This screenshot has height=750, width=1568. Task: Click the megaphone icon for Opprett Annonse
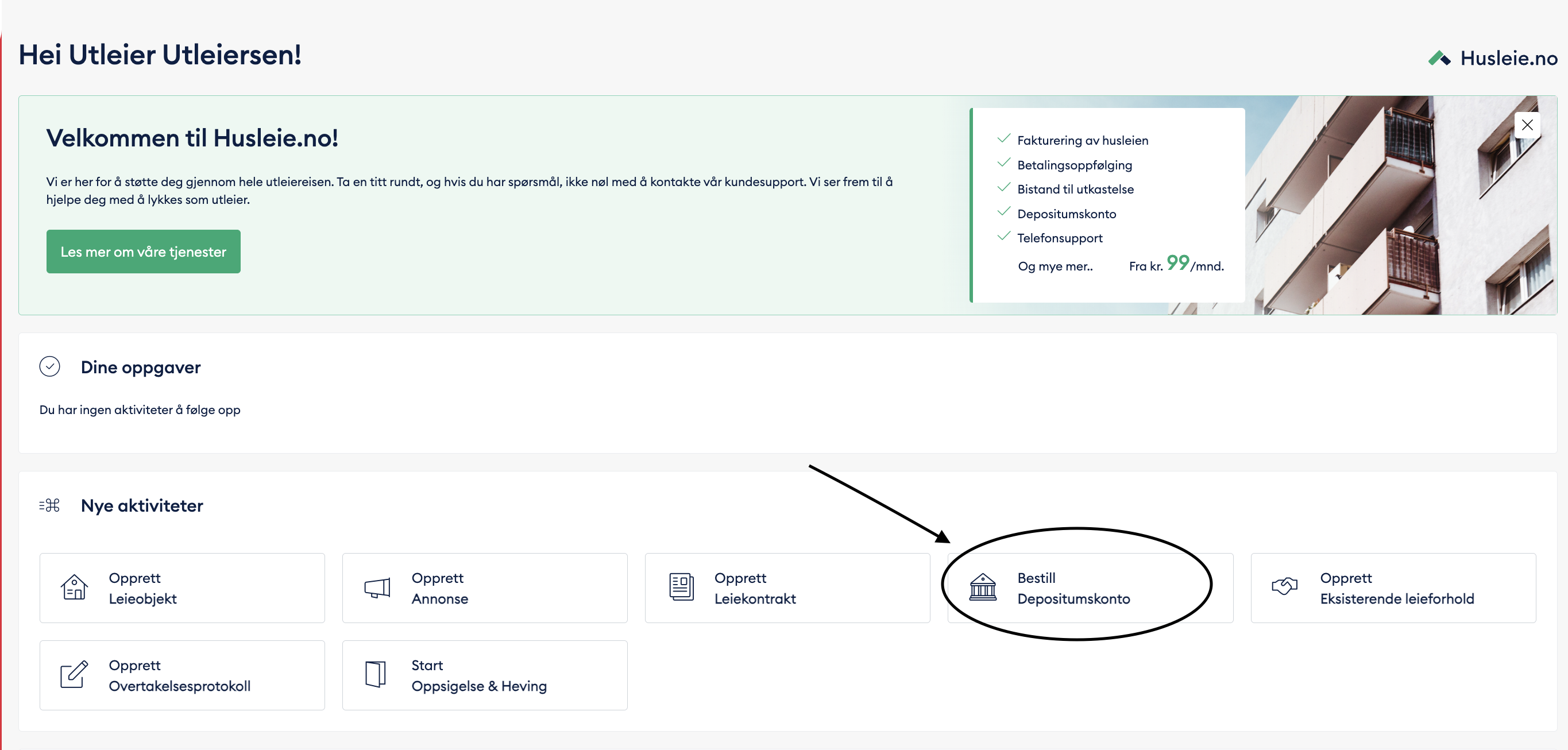click(377, 587)
